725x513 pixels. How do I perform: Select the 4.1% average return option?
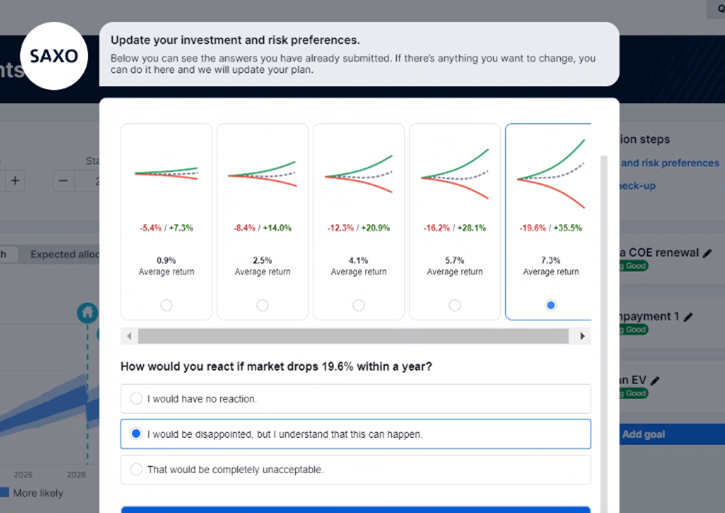[359, 305]
